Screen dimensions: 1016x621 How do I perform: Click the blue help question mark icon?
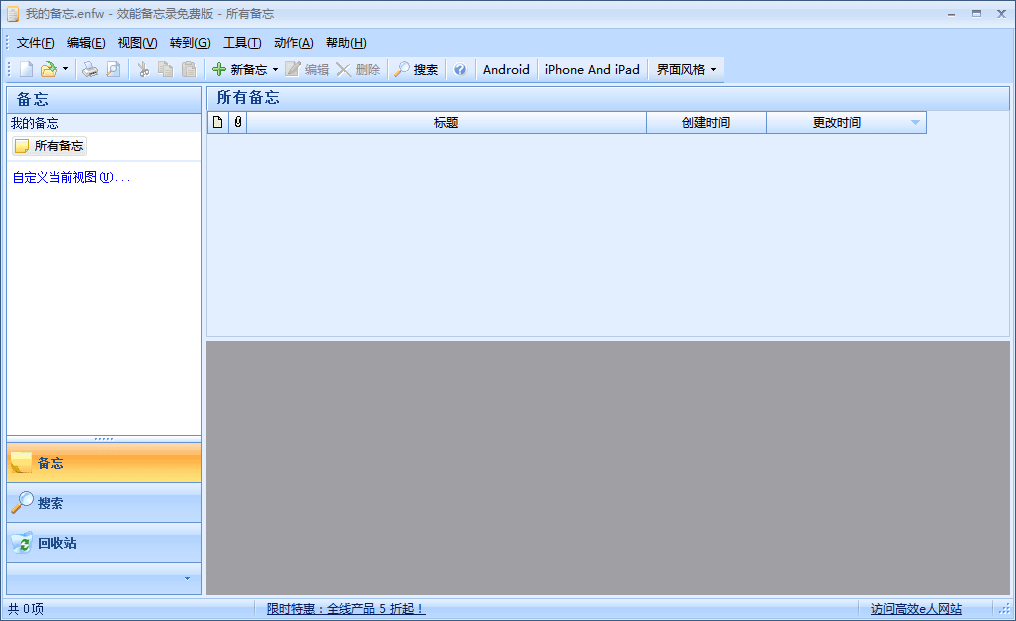(460, 69)
